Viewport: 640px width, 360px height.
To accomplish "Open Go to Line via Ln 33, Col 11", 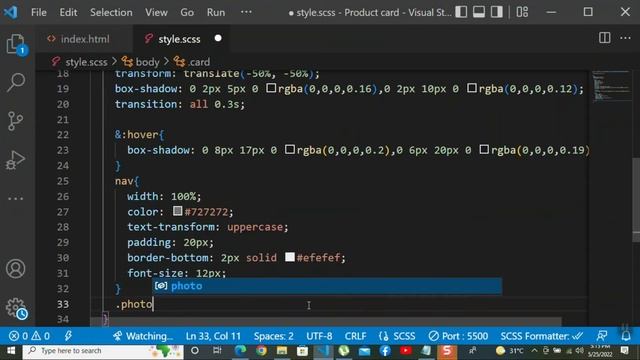I will point(213,336).
